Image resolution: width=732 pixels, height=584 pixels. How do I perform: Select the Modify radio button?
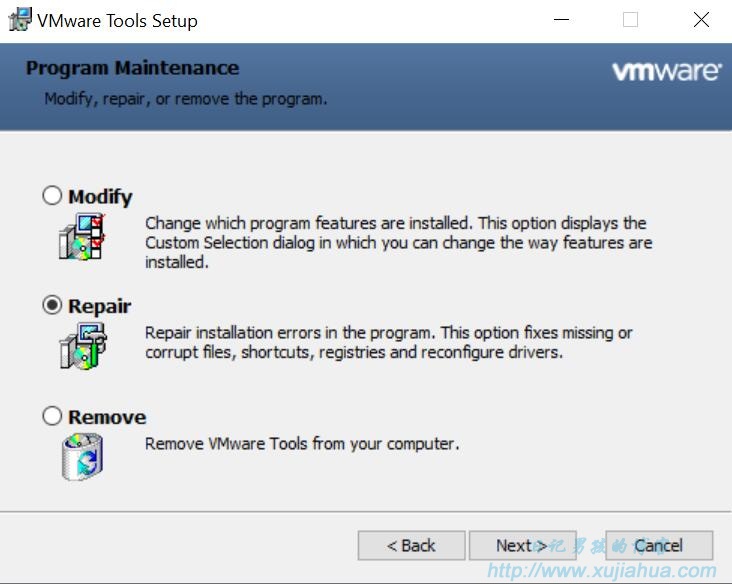[52, 196]
